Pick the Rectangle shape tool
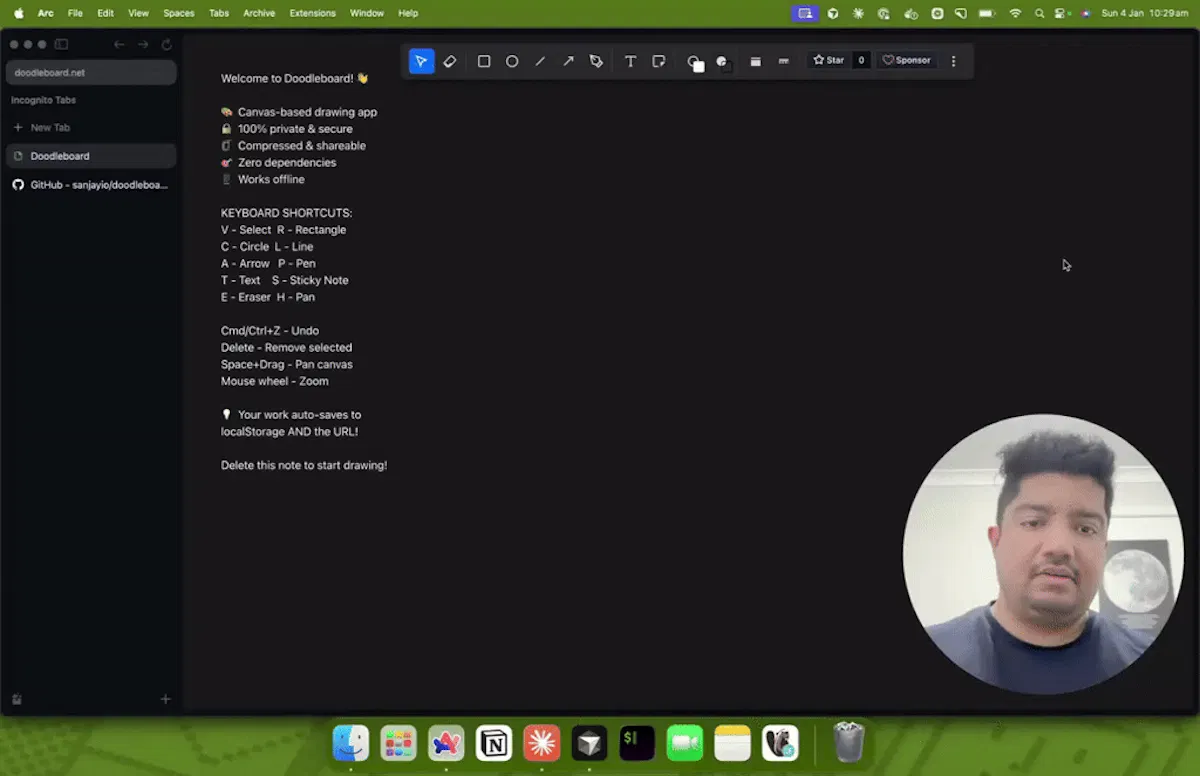The height and width of the screenshot is (776, 1200). coord(484,61)
